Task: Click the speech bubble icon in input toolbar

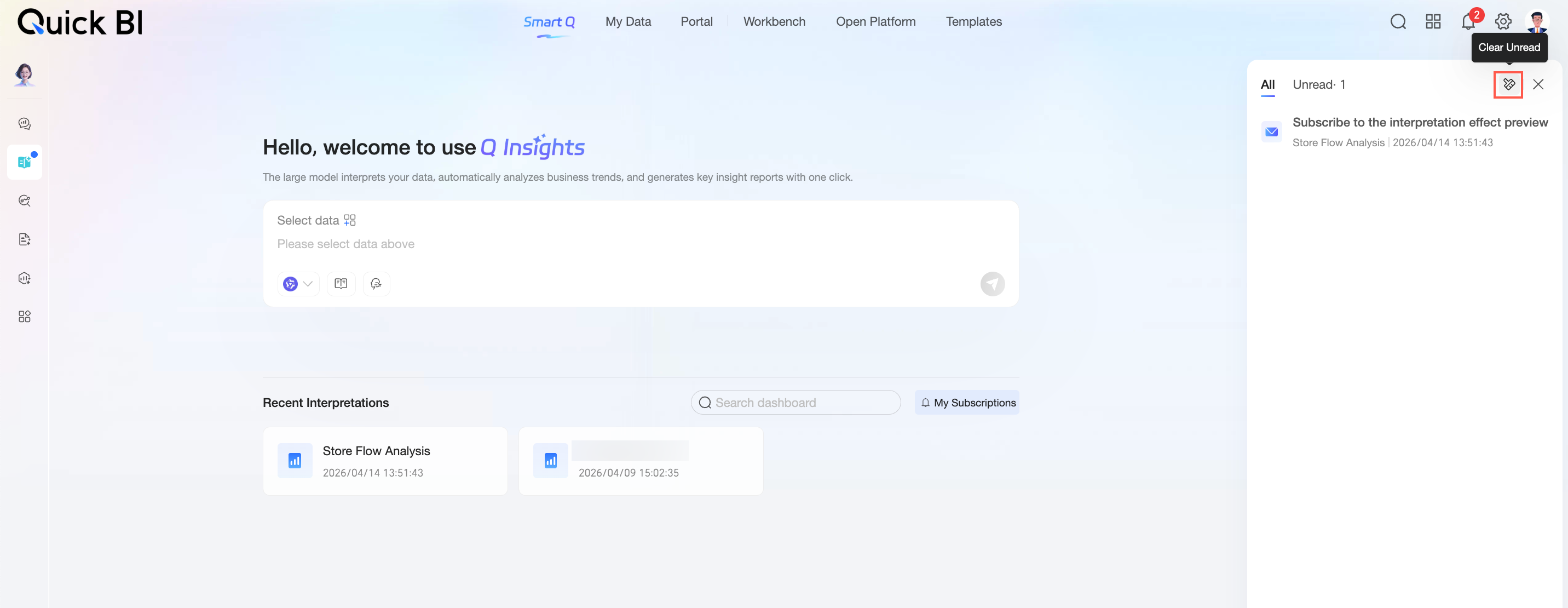Action: 376,284
